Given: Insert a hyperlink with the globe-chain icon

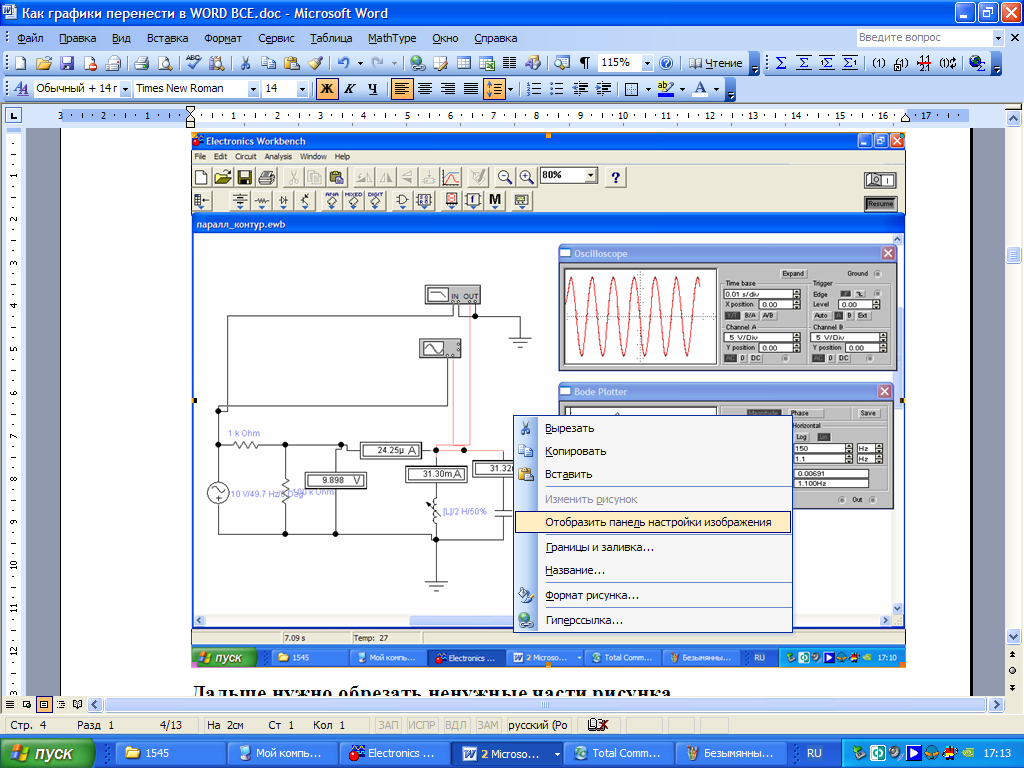Looking at the screenshot, I should (x=417, y=63).
